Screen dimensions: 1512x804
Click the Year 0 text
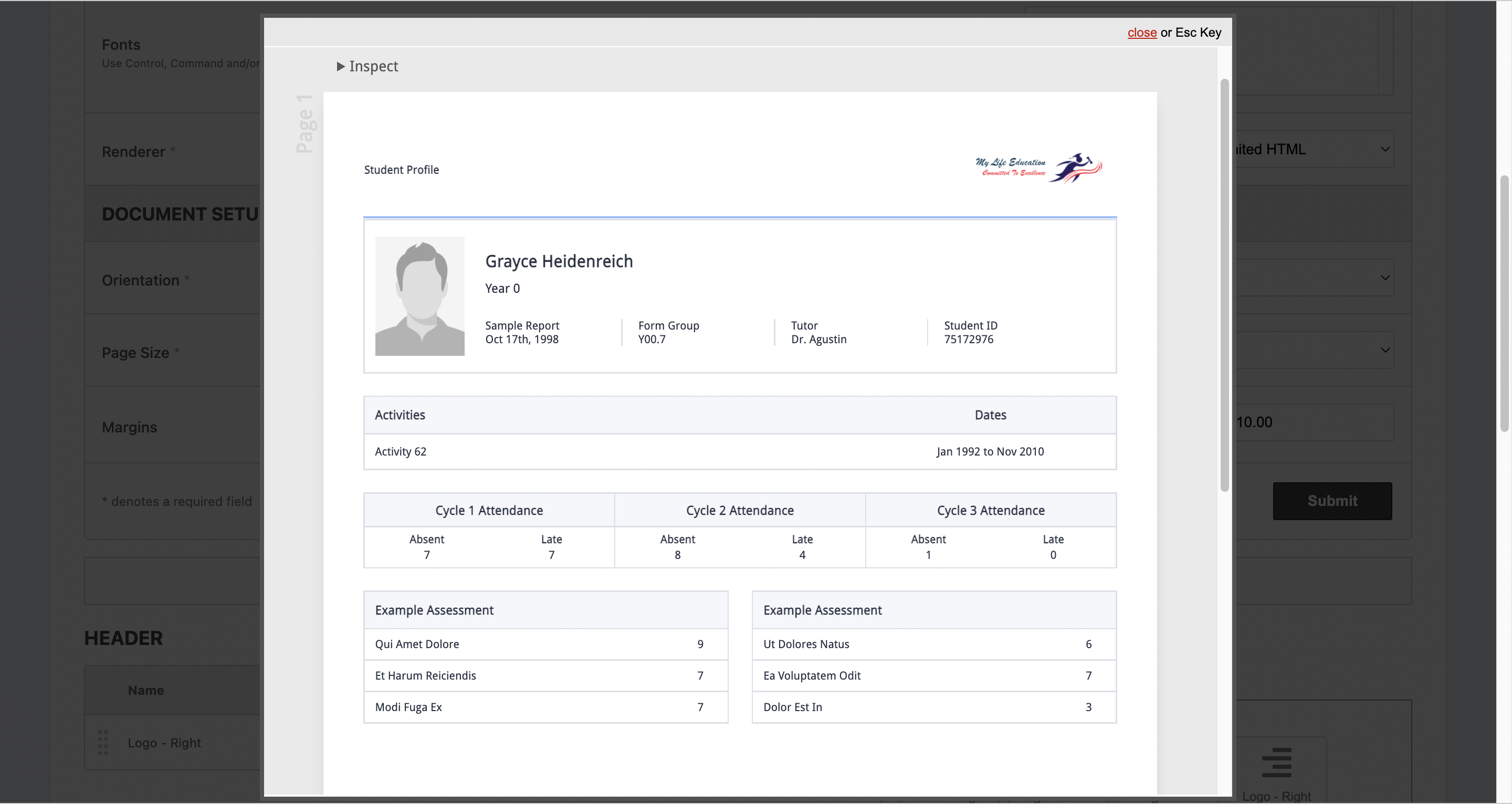tap(502, 288)
